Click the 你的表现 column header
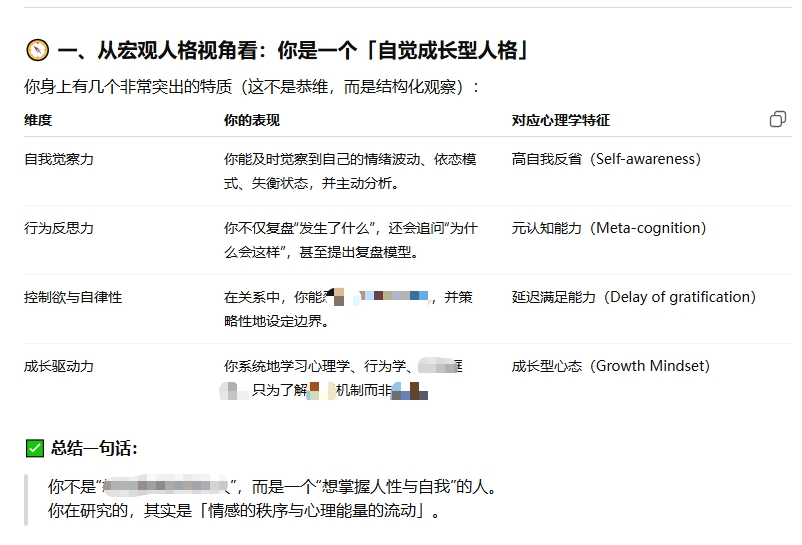This screenshot has height=545, width=802. (252, 121)
